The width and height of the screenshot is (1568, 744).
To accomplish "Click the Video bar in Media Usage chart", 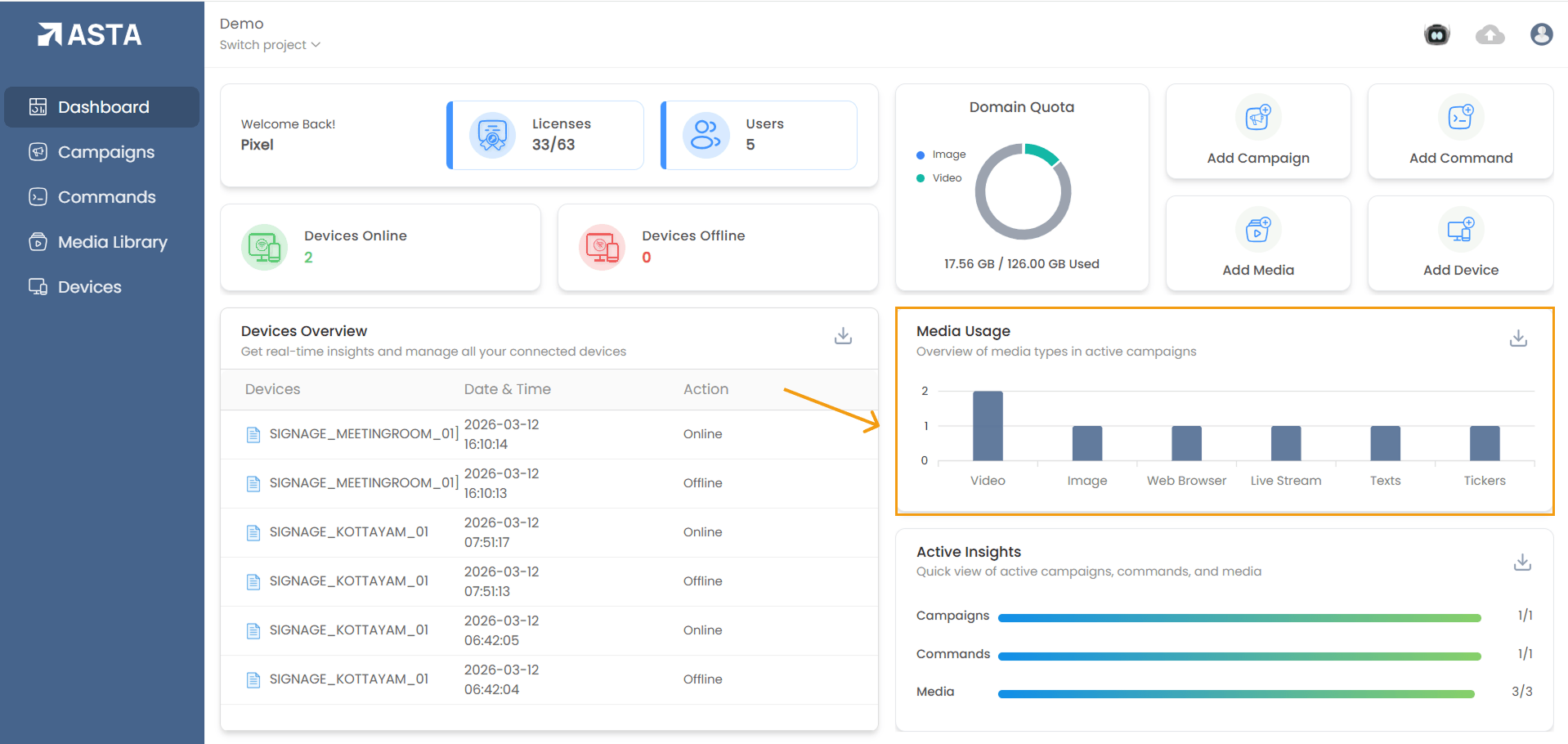I will 988,426.
